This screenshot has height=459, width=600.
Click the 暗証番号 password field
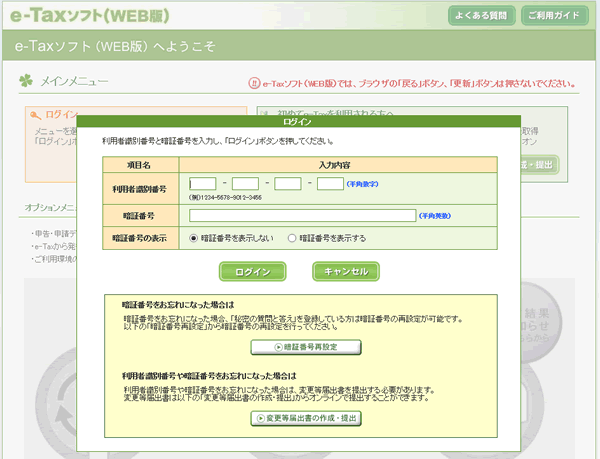pos(302,215)
